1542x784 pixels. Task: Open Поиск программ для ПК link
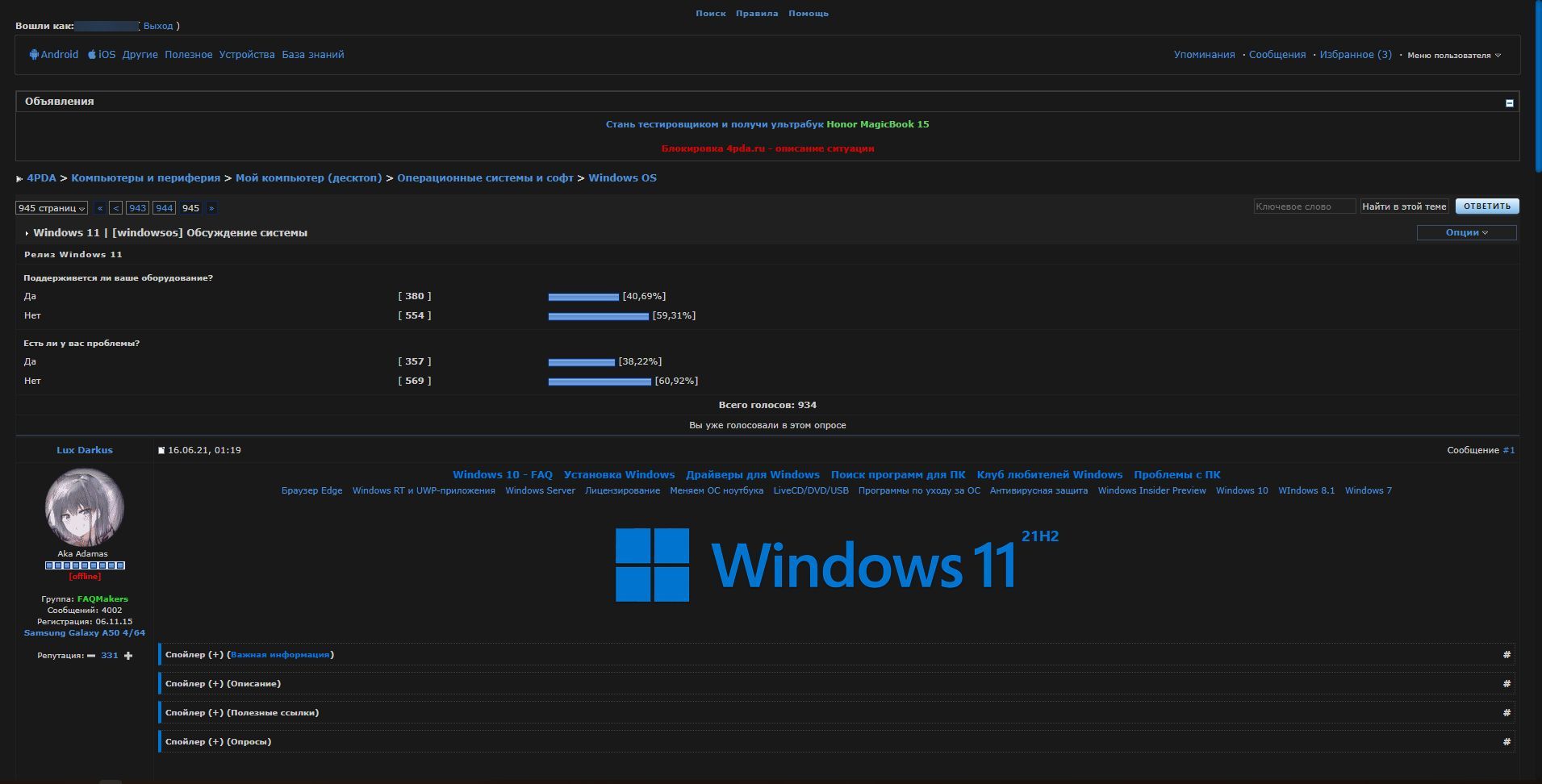point(898,475)
